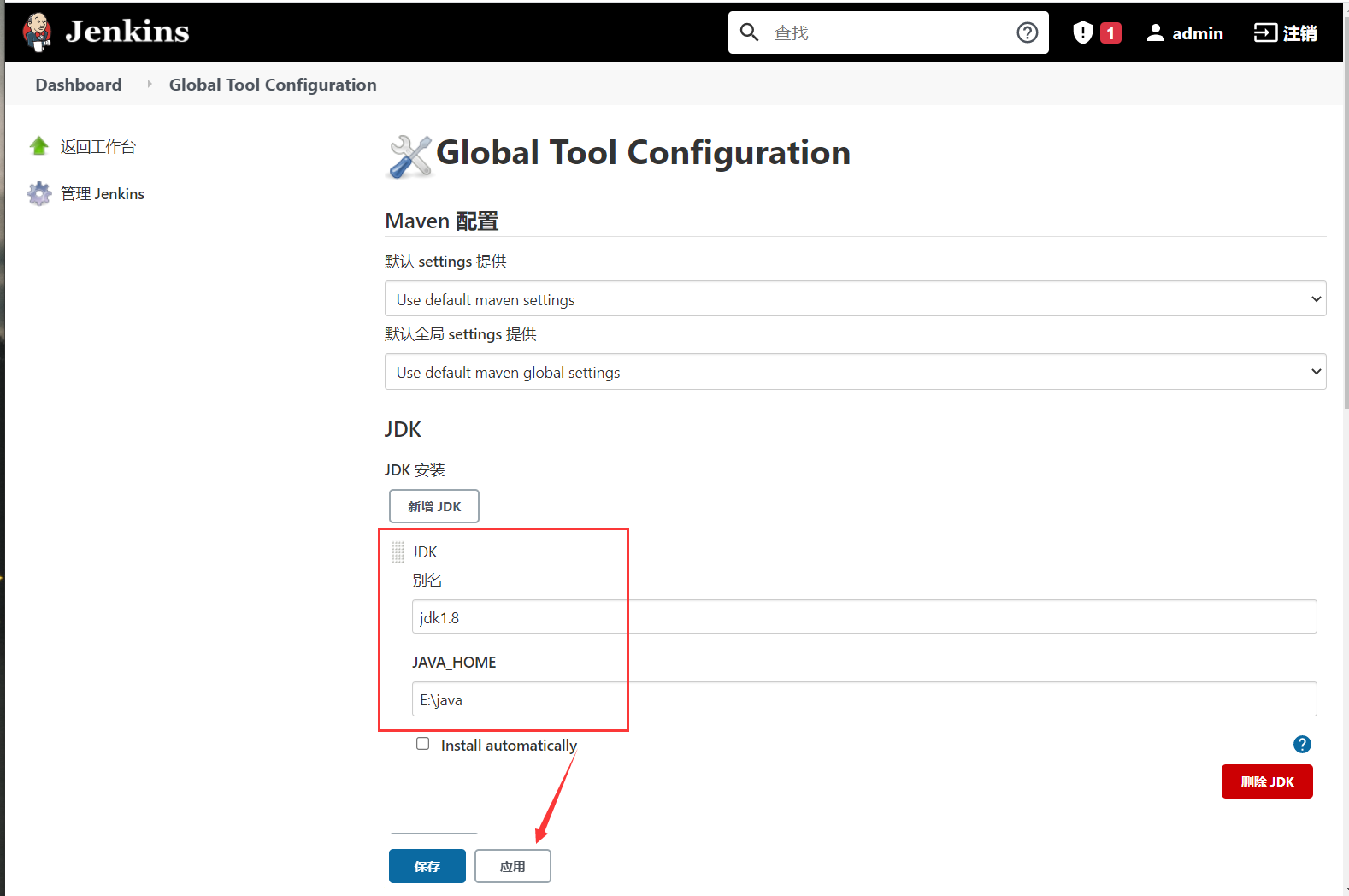Open the admin user profile link
This screenshot has width=1349, height=896.
[x=1197, y=33]
